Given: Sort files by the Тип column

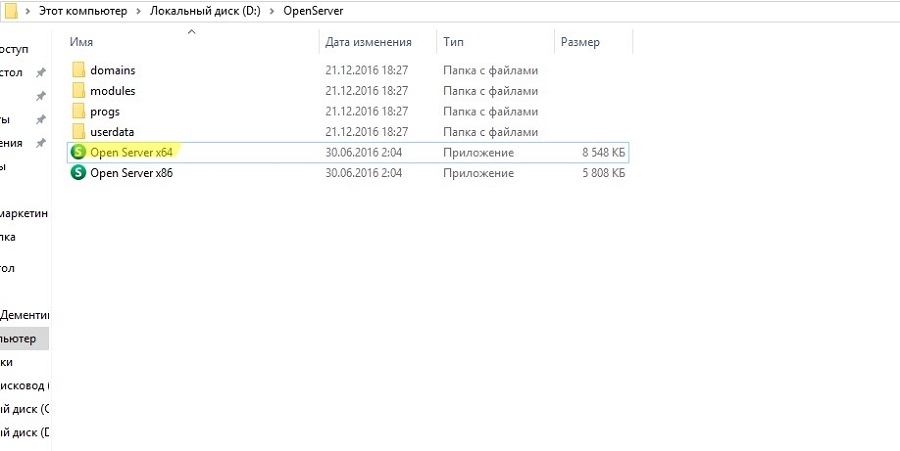Looking at the screenshot, I should (453, 42).
